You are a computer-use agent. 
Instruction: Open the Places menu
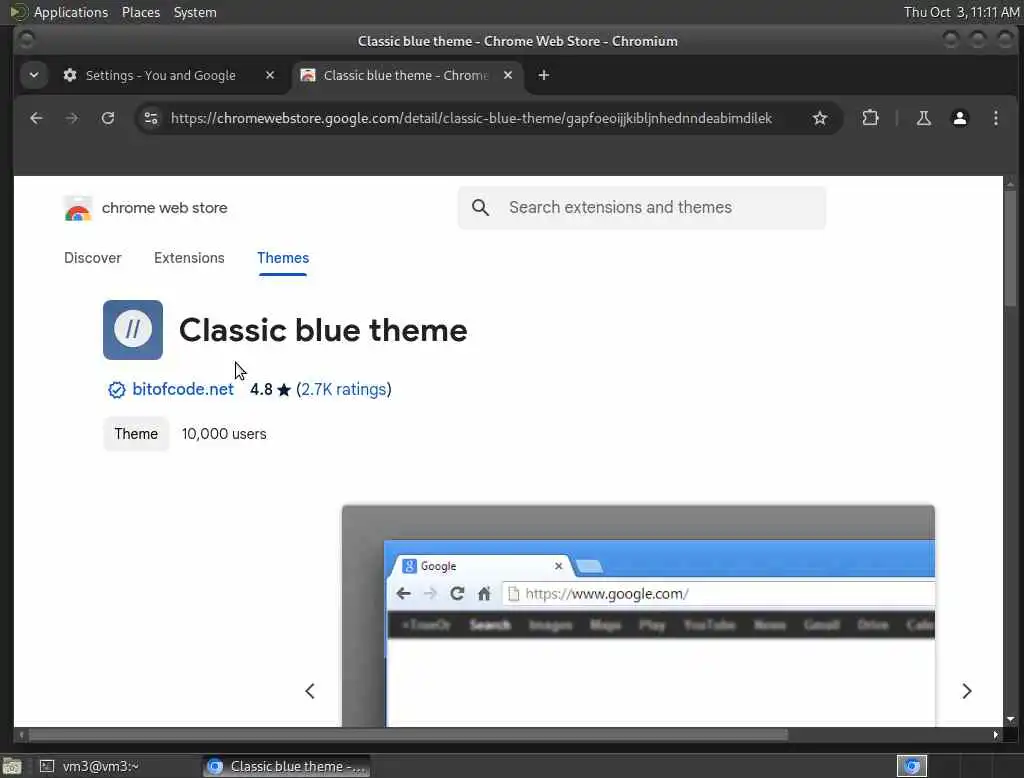(141, 12)
